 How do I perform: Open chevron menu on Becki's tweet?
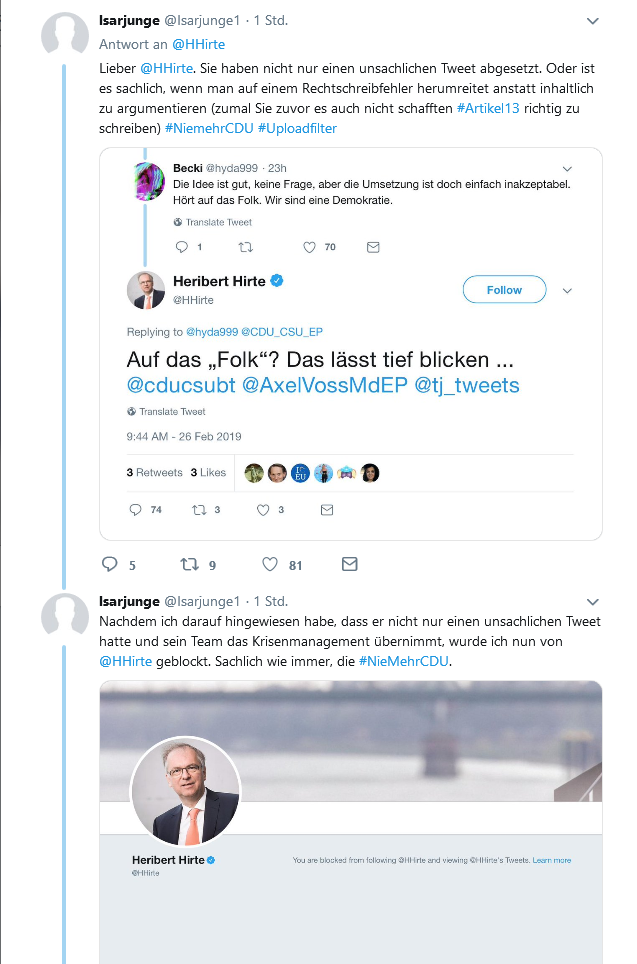[x=568, y=168]
